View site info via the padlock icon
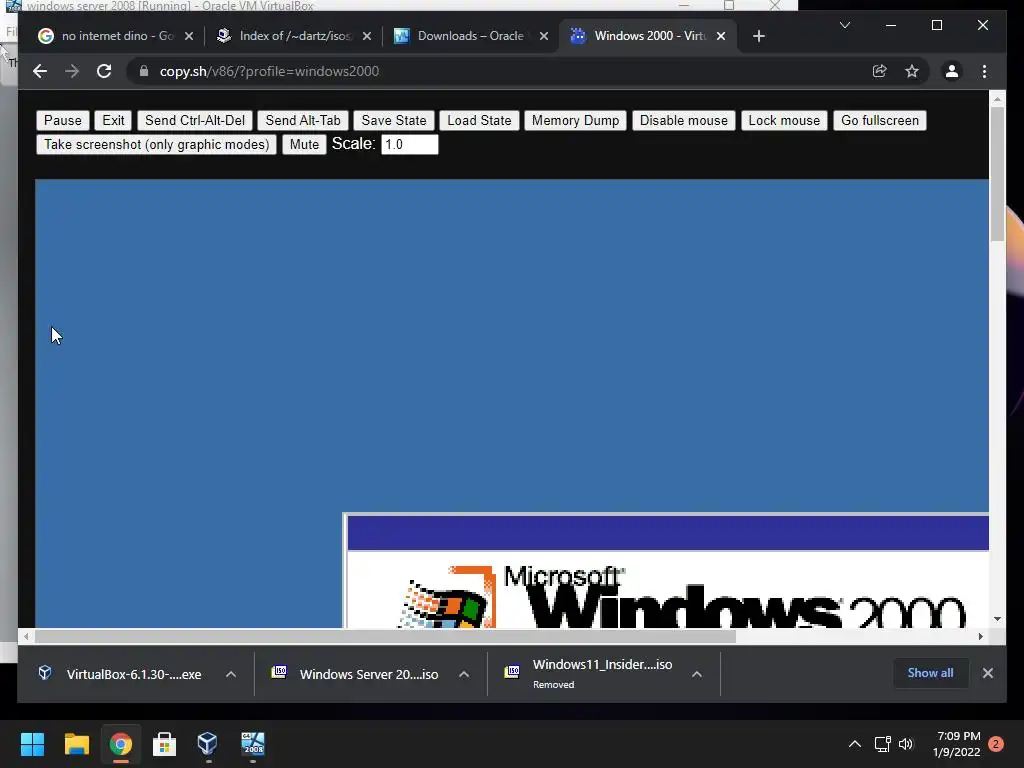 coord(144,71)
